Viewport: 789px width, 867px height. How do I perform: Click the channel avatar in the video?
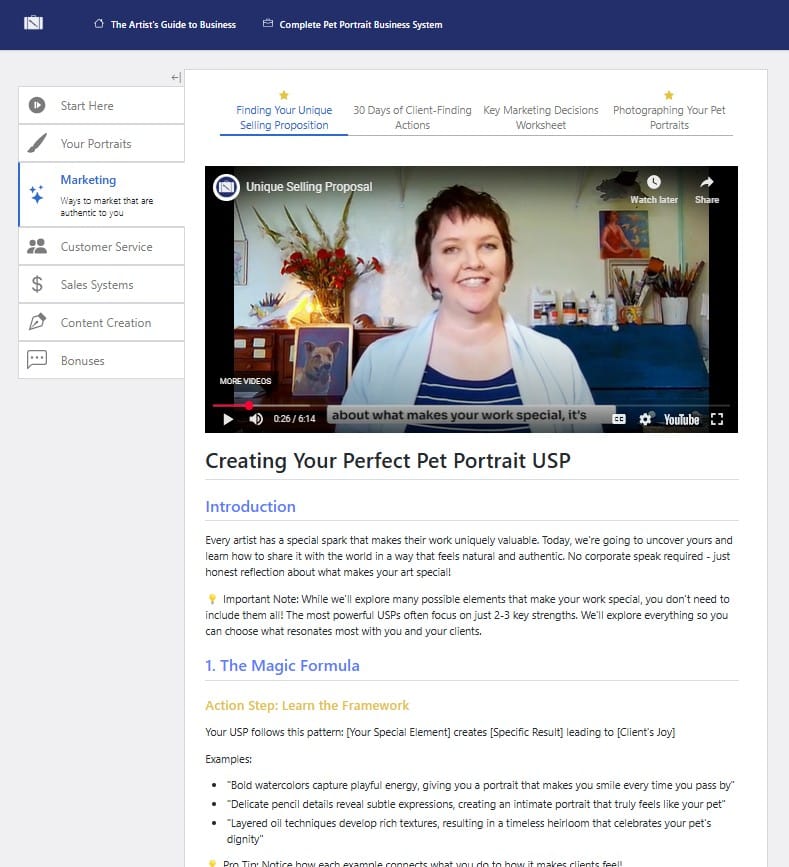tap(226, 187)
